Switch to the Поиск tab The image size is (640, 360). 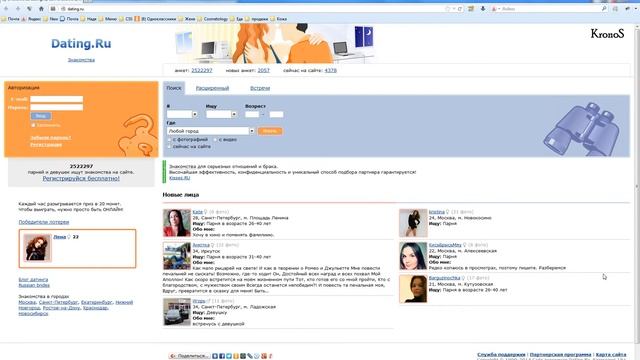(x=174, y=88)
